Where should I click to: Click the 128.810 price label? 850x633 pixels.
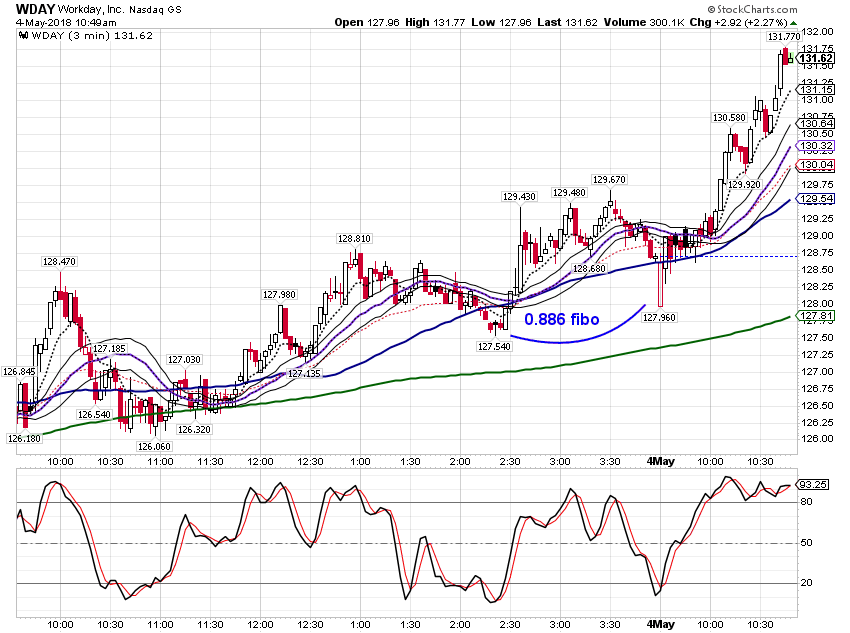coord(354,238)
